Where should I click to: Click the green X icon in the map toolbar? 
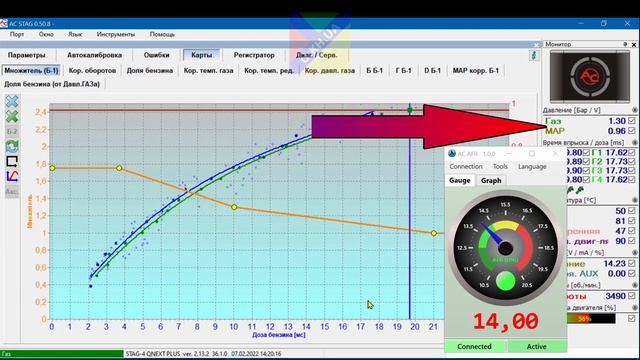12,117
